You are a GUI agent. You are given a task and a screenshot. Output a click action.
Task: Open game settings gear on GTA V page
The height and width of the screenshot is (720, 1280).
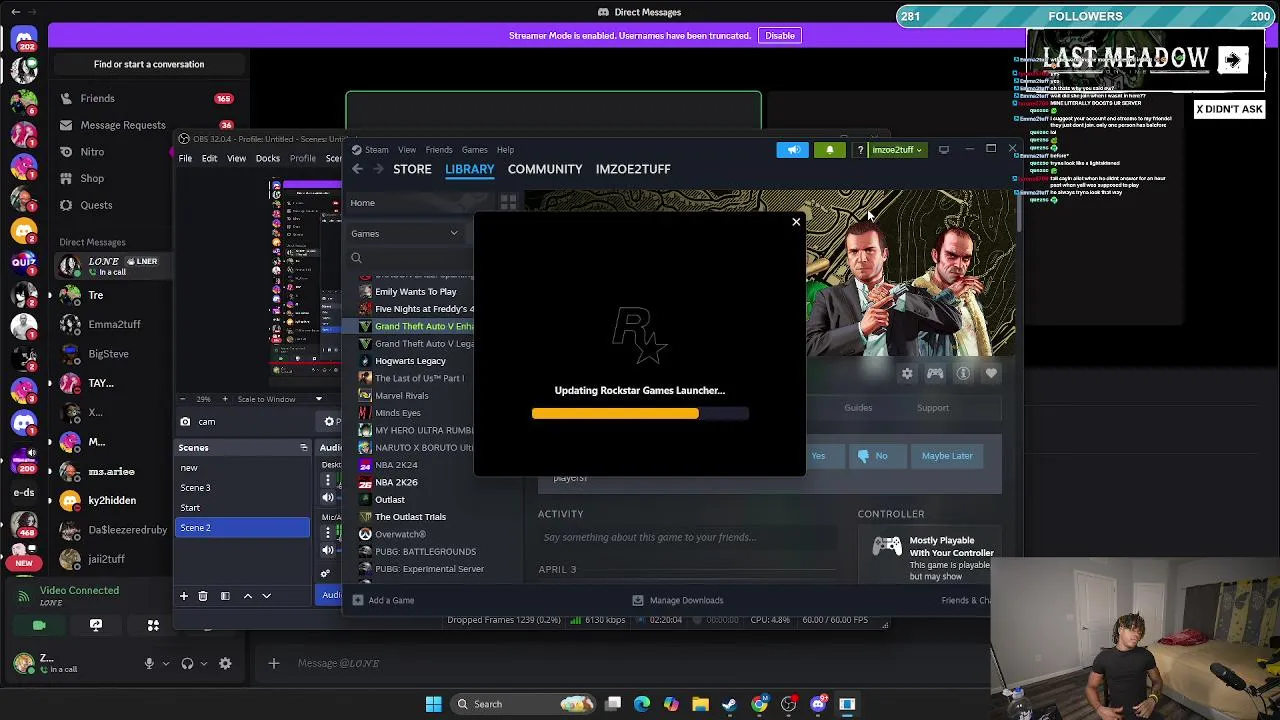[907, 373]
